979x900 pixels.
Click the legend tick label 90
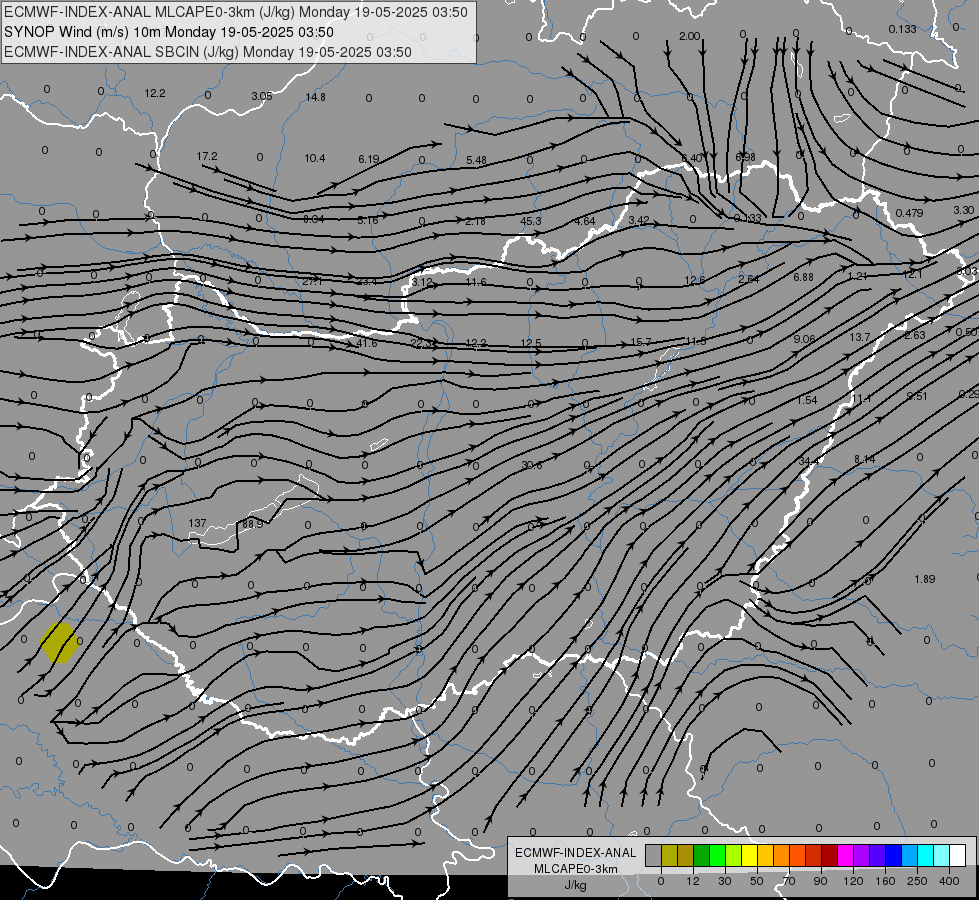[820, 881]
